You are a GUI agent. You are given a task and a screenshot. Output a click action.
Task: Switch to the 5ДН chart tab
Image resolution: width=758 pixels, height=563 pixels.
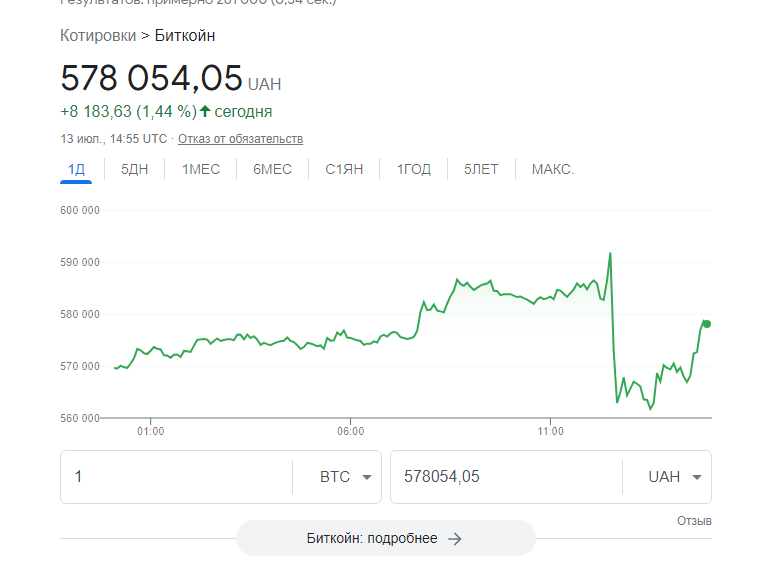134,169
